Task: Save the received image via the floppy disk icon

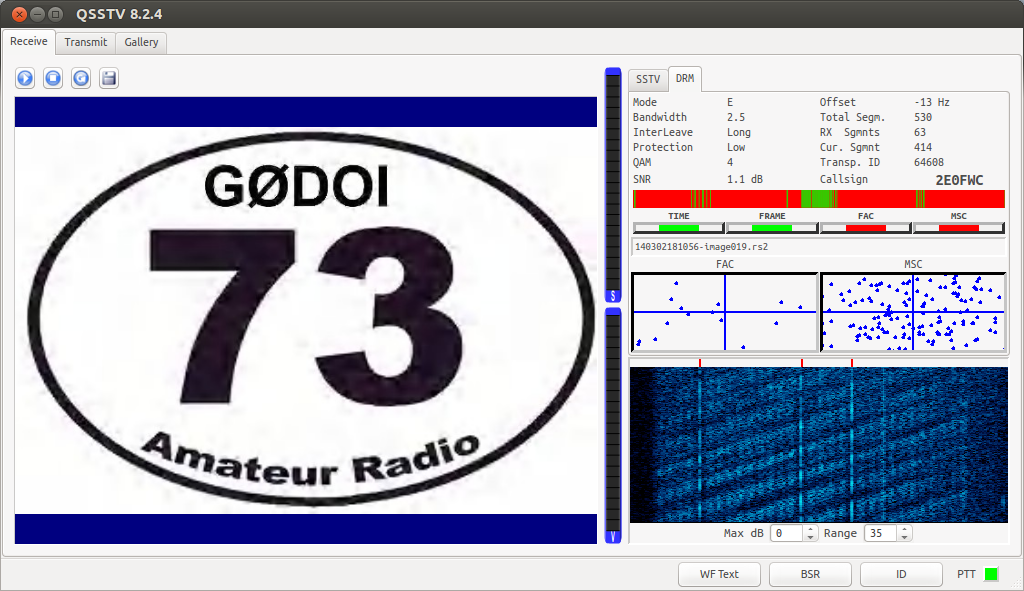Action: tap(108, 77)
